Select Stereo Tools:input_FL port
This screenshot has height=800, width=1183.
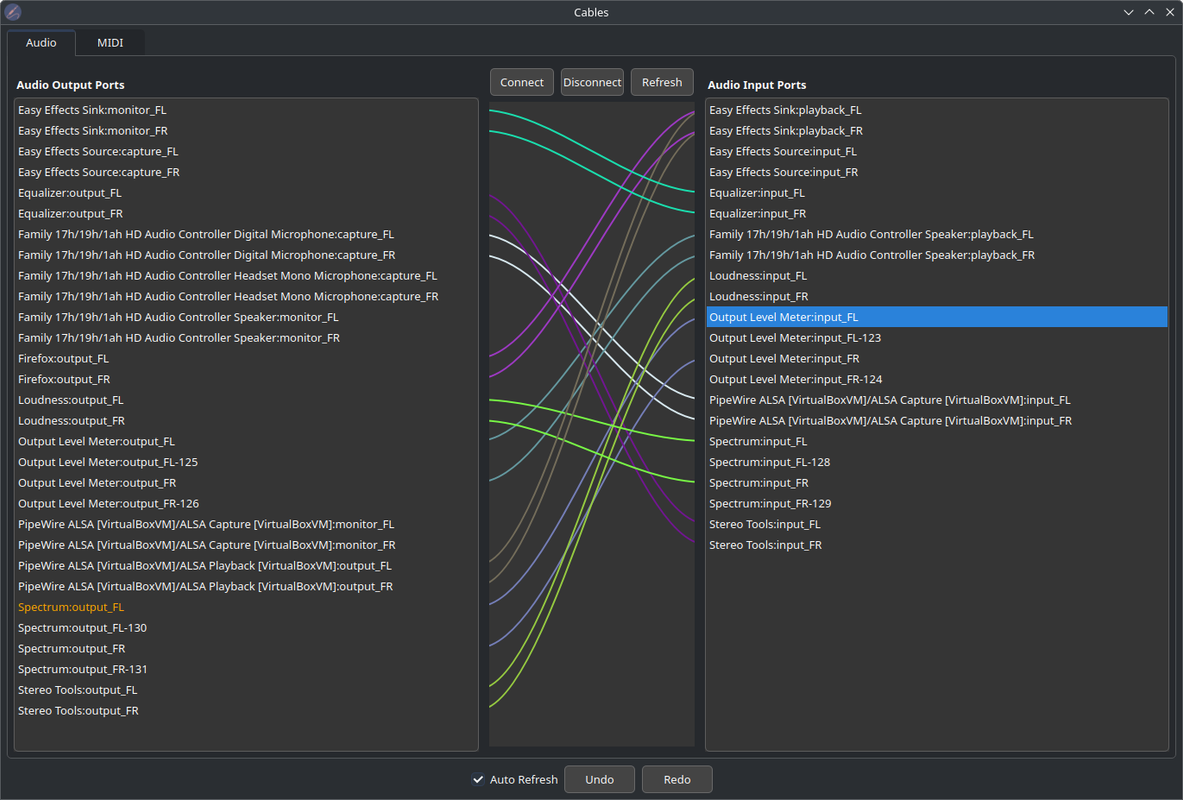937,525
